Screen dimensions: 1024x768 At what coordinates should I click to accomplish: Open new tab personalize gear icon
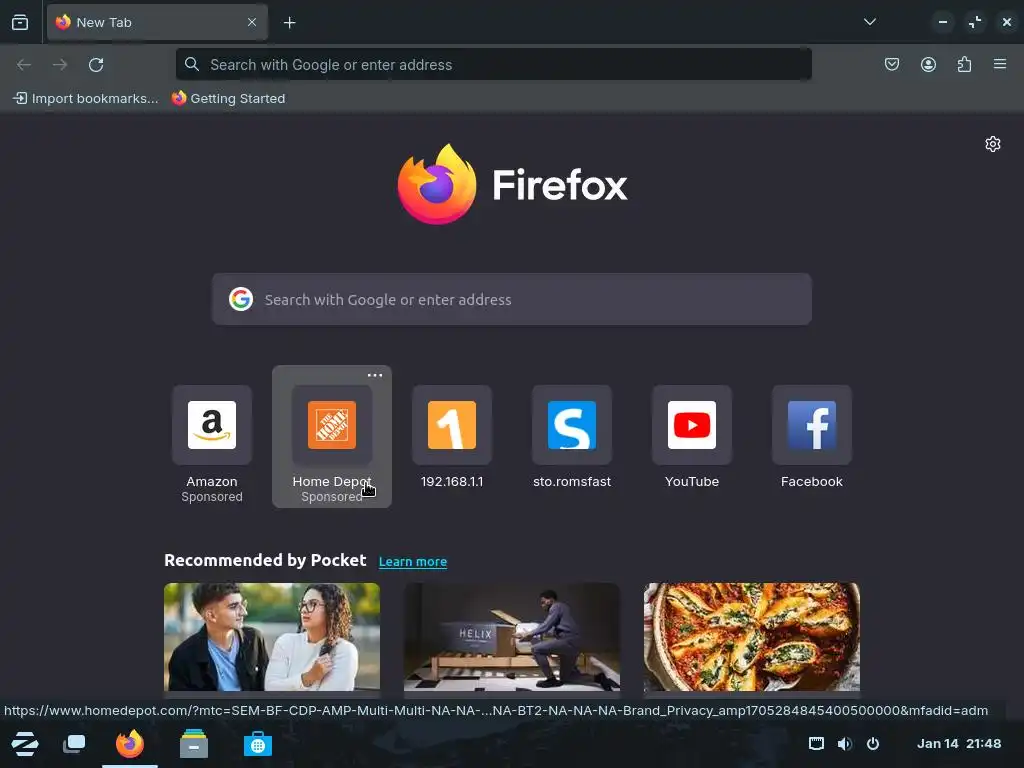tap(993, 144)
